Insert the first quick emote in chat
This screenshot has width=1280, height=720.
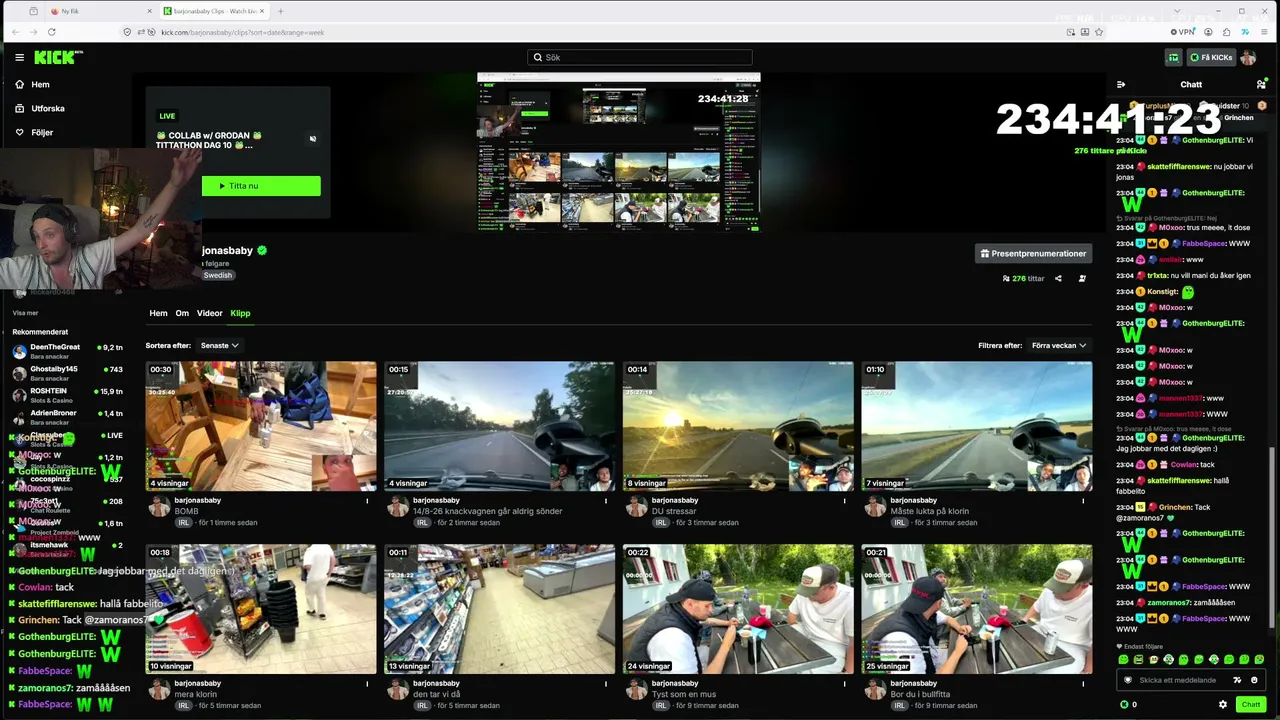[x=1123, y=660]
